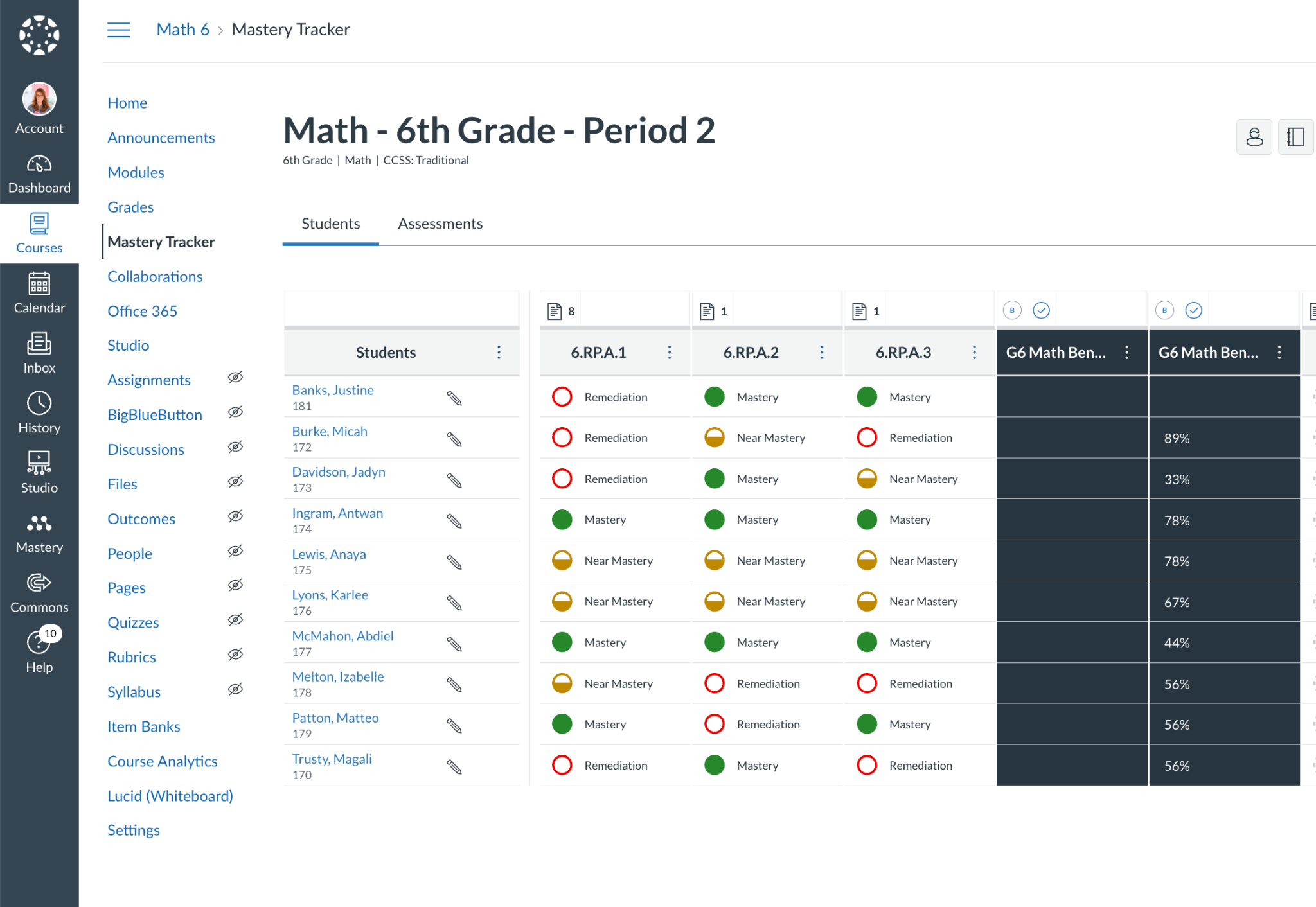The width and height of the screenshot is (1316, 907).
Task: Click the hidden eye icon beside Quizzes
Action: point(236,620)
